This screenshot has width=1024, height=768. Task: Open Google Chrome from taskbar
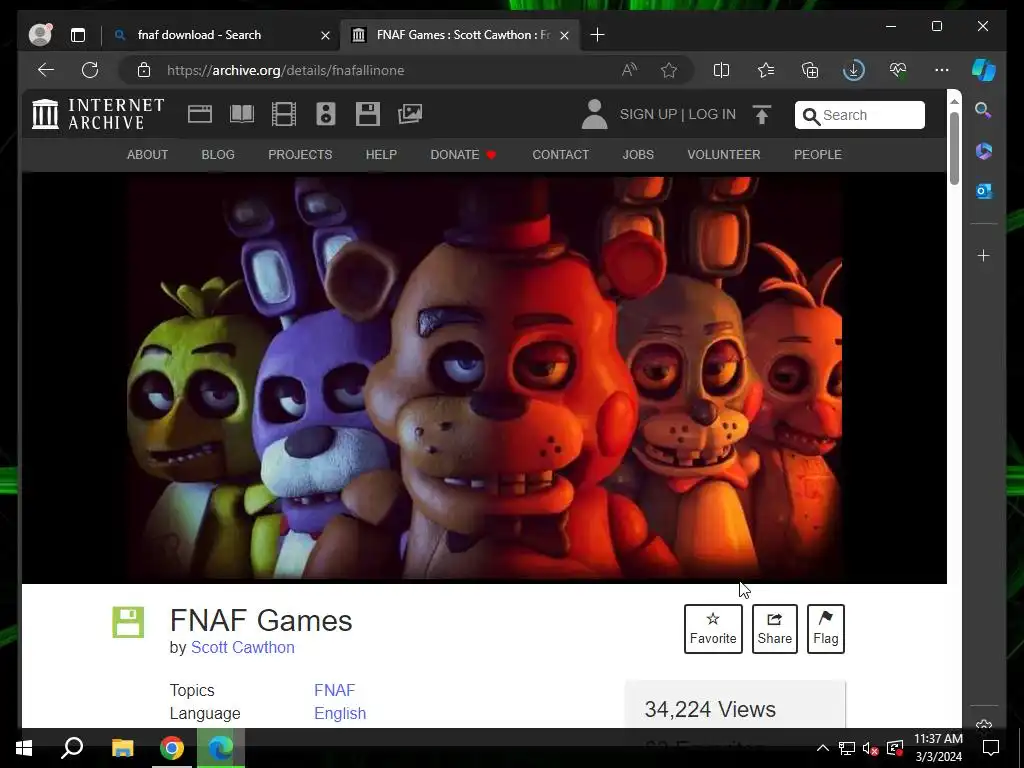point(172,748)
